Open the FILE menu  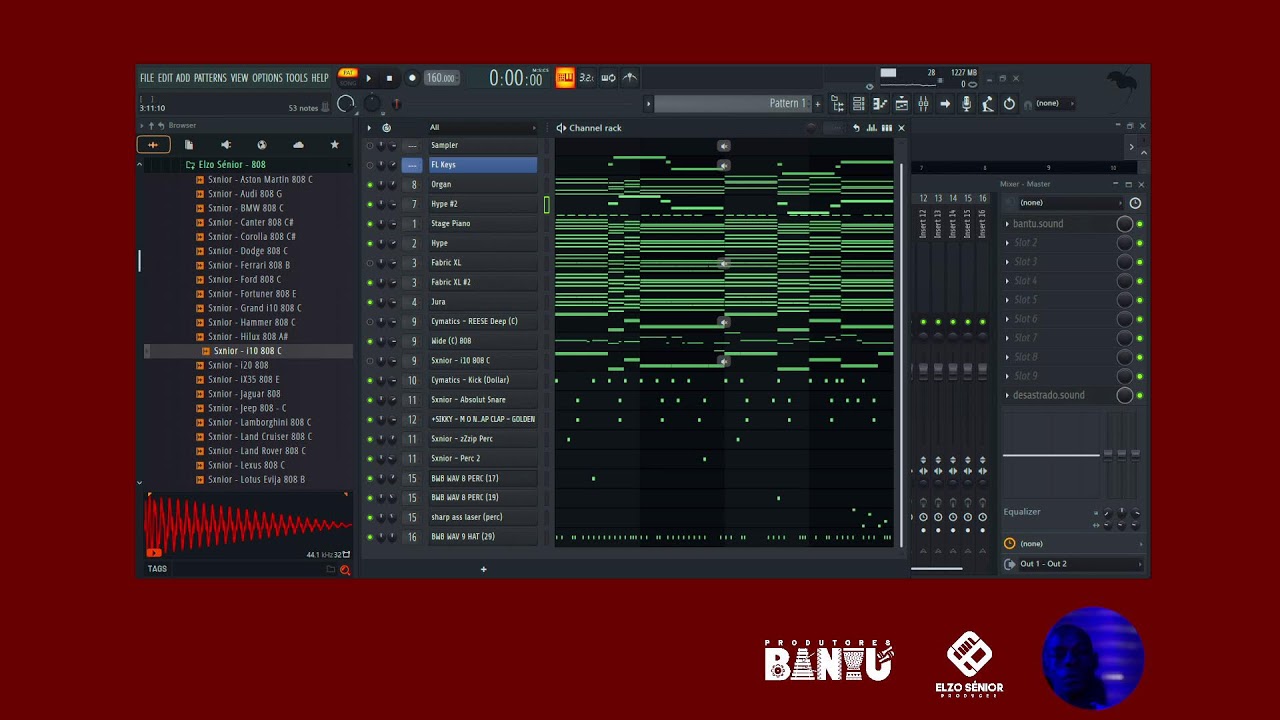pos(147,78)
